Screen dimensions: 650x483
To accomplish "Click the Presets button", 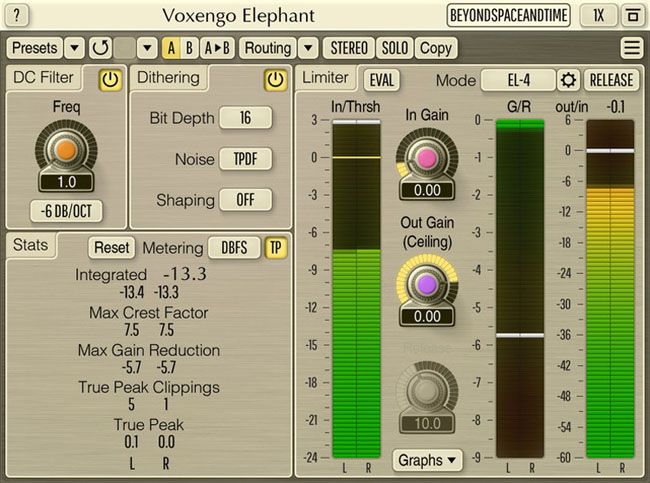I will tap(35, 48).
